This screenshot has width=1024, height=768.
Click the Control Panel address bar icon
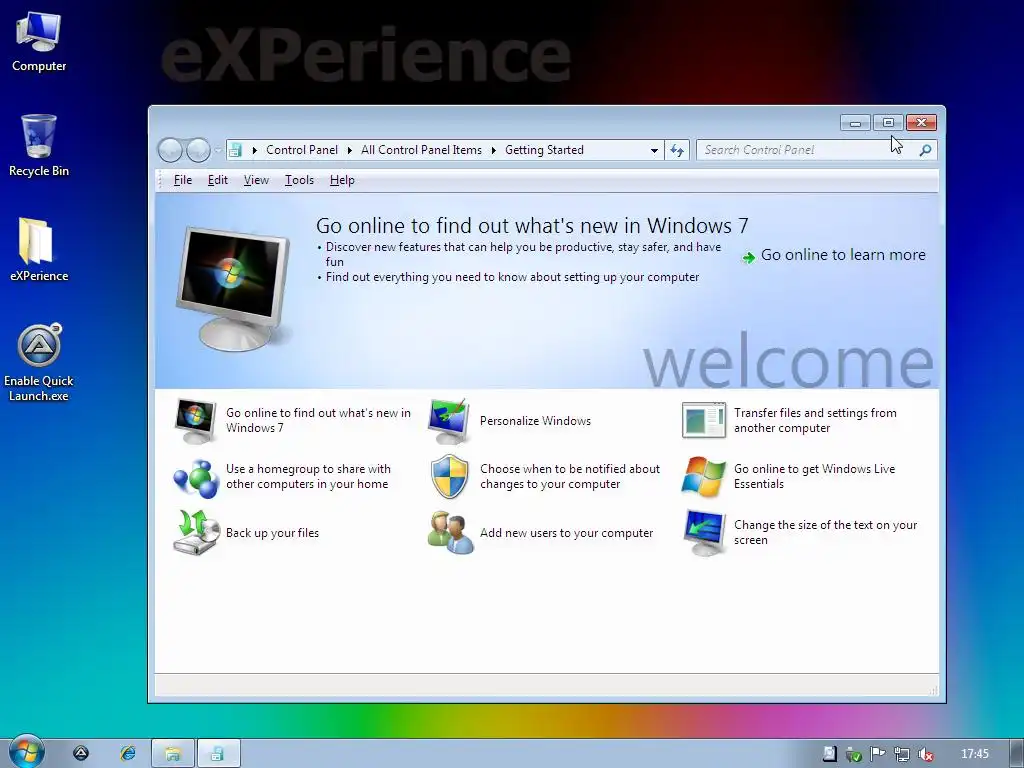[236, 150]
